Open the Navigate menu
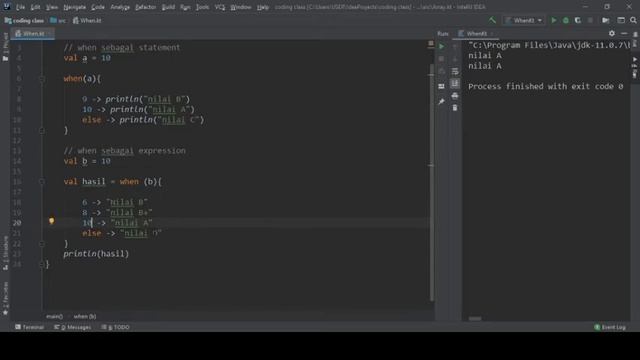The width and height of the screenshot is (640, 360). pyautogui.click(x=75, y=7)
